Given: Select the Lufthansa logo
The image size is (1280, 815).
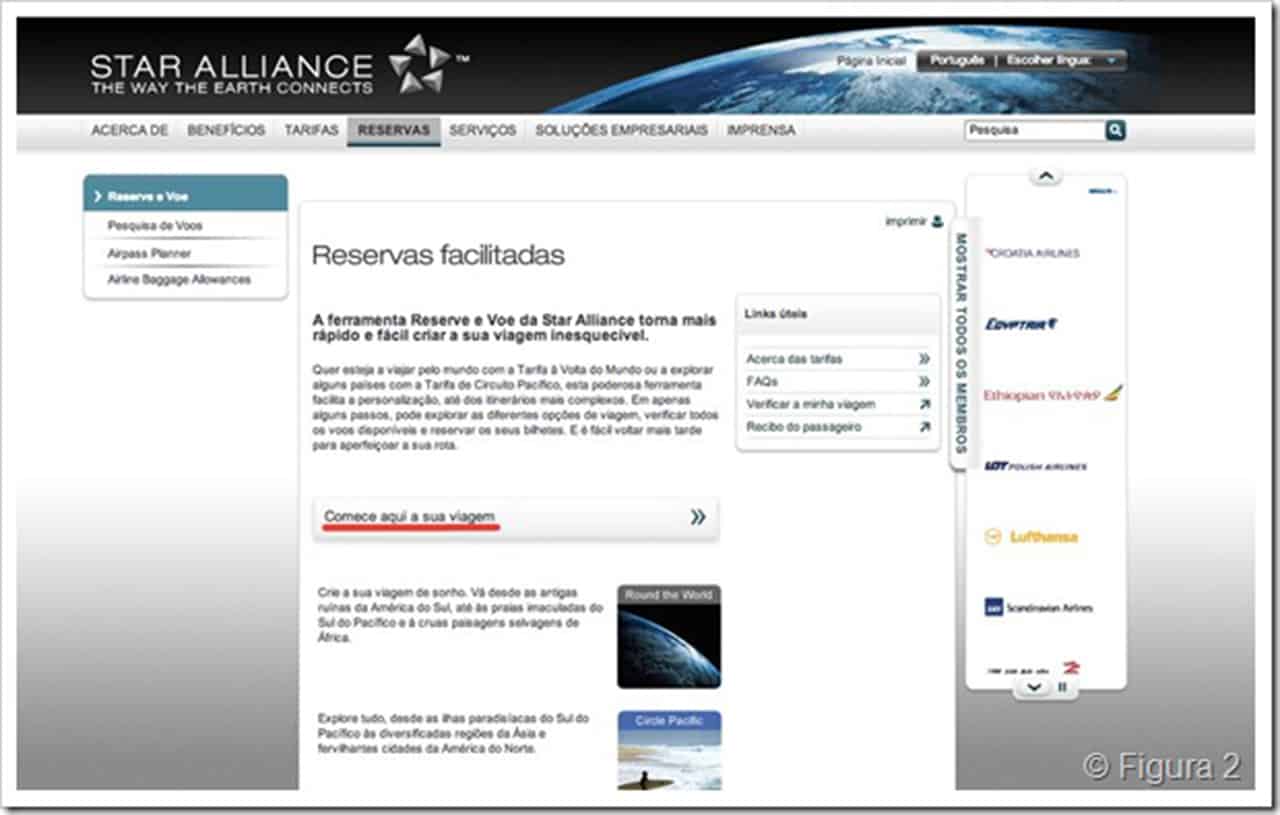Looking at the screenshot, I should (1031, 537).
